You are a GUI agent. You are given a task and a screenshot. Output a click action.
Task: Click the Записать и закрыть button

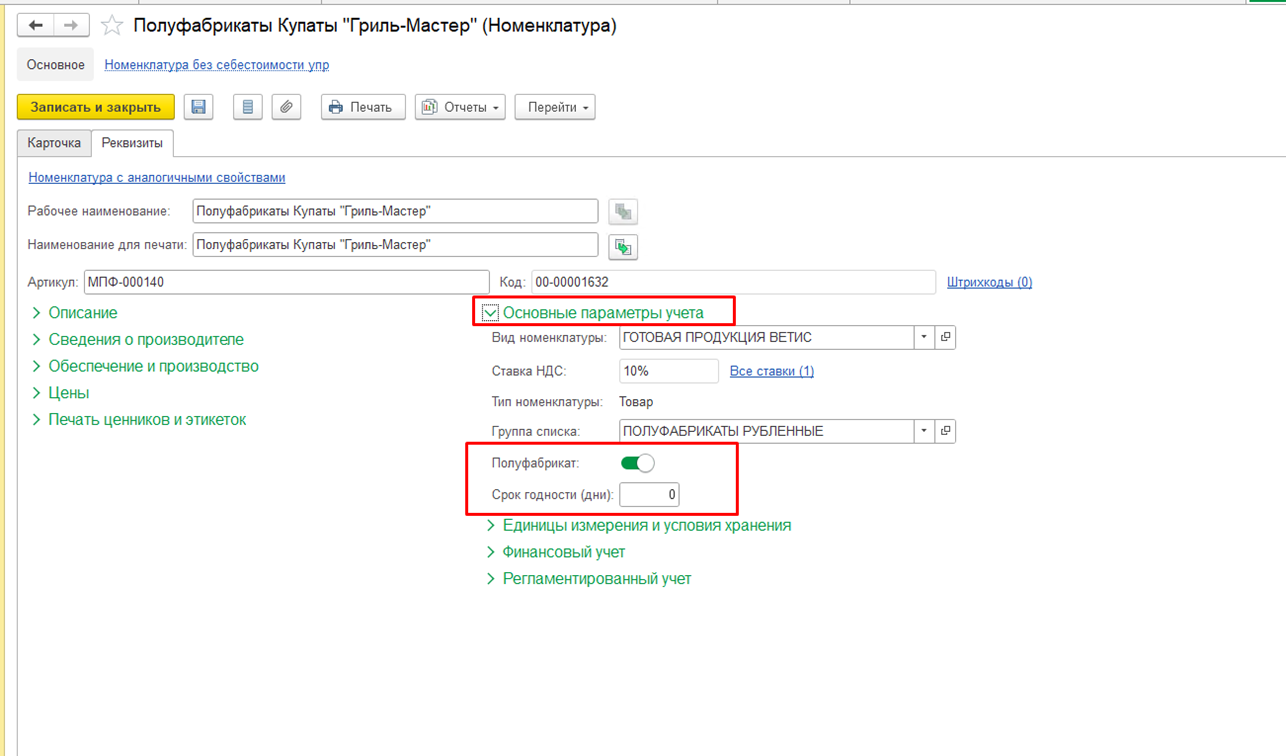[x=96, y=107]
